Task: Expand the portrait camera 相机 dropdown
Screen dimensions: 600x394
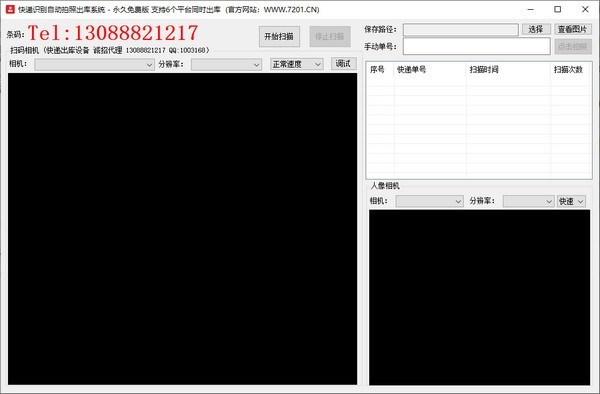Action: [x=429, y=201]
